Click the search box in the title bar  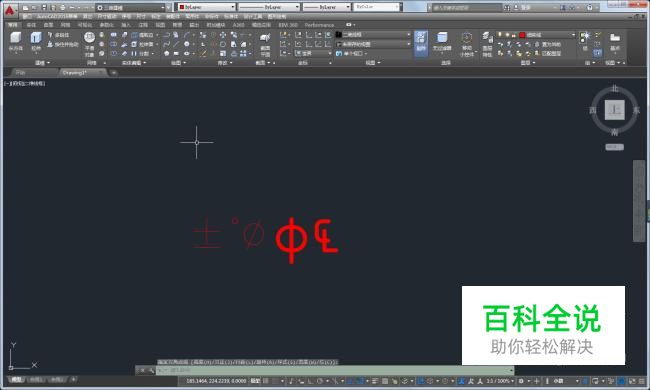pos(466,7)
